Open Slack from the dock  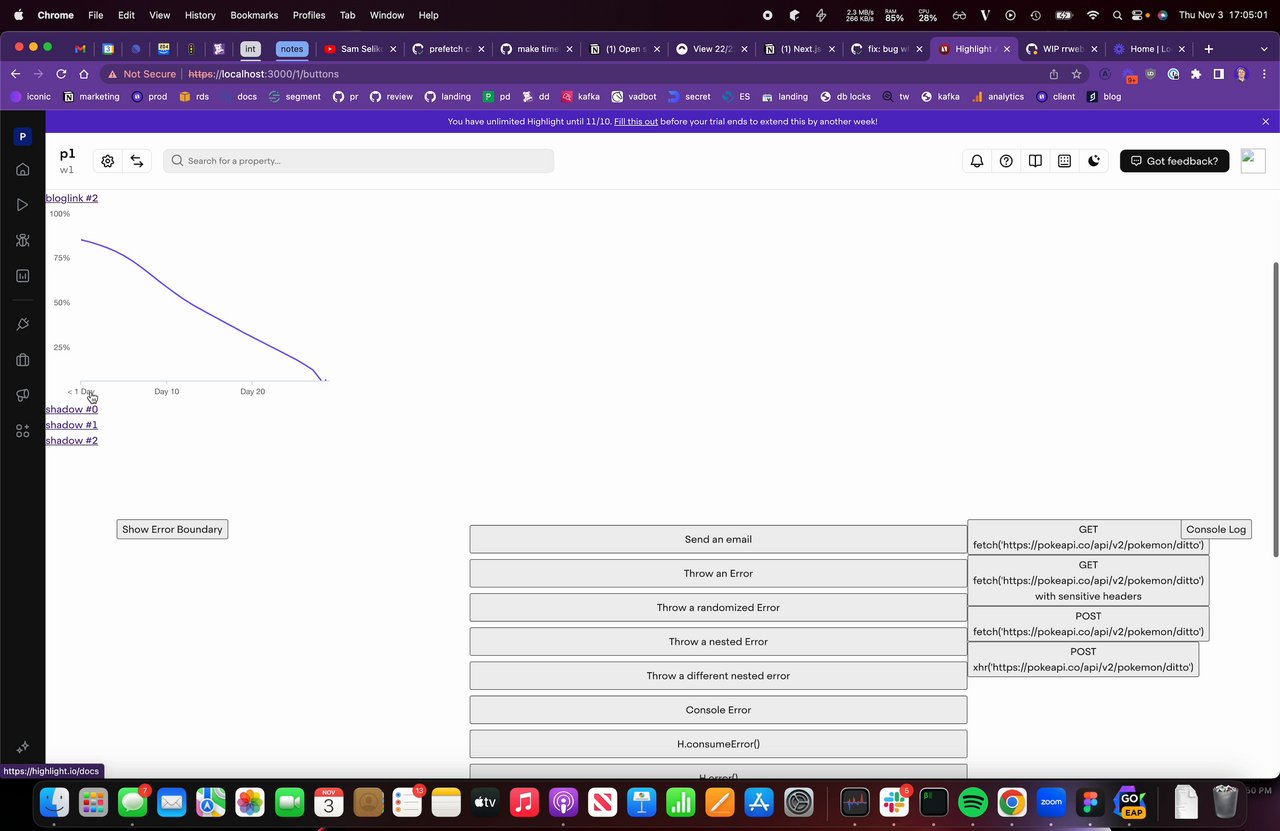[x=894, y=802]
